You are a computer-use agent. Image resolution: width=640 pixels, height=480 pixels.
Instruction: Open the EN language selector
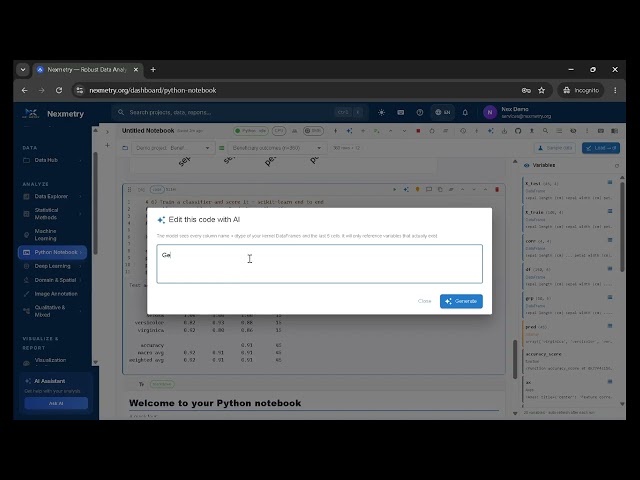coord(442,112)
